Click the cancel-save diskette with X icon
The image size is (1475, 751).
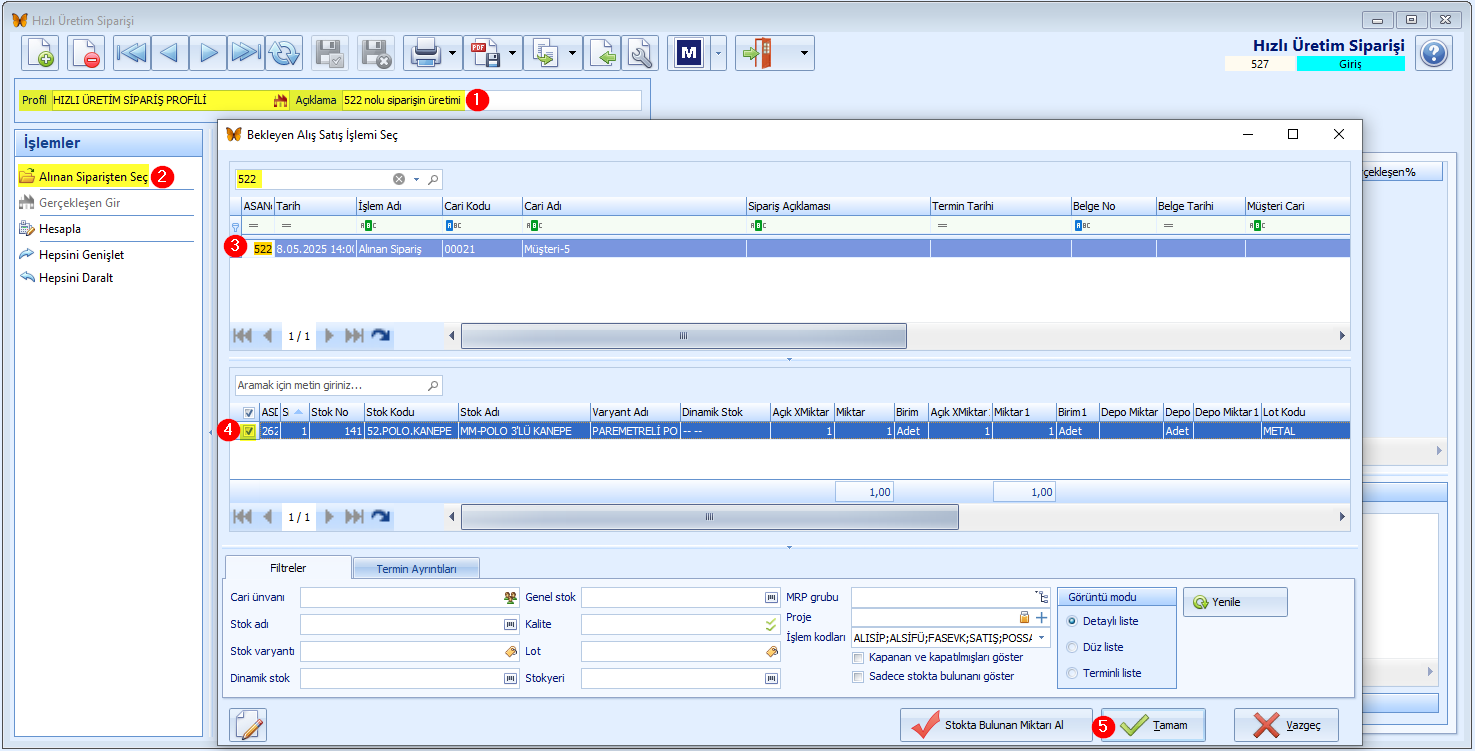click(x=376, y=53)
